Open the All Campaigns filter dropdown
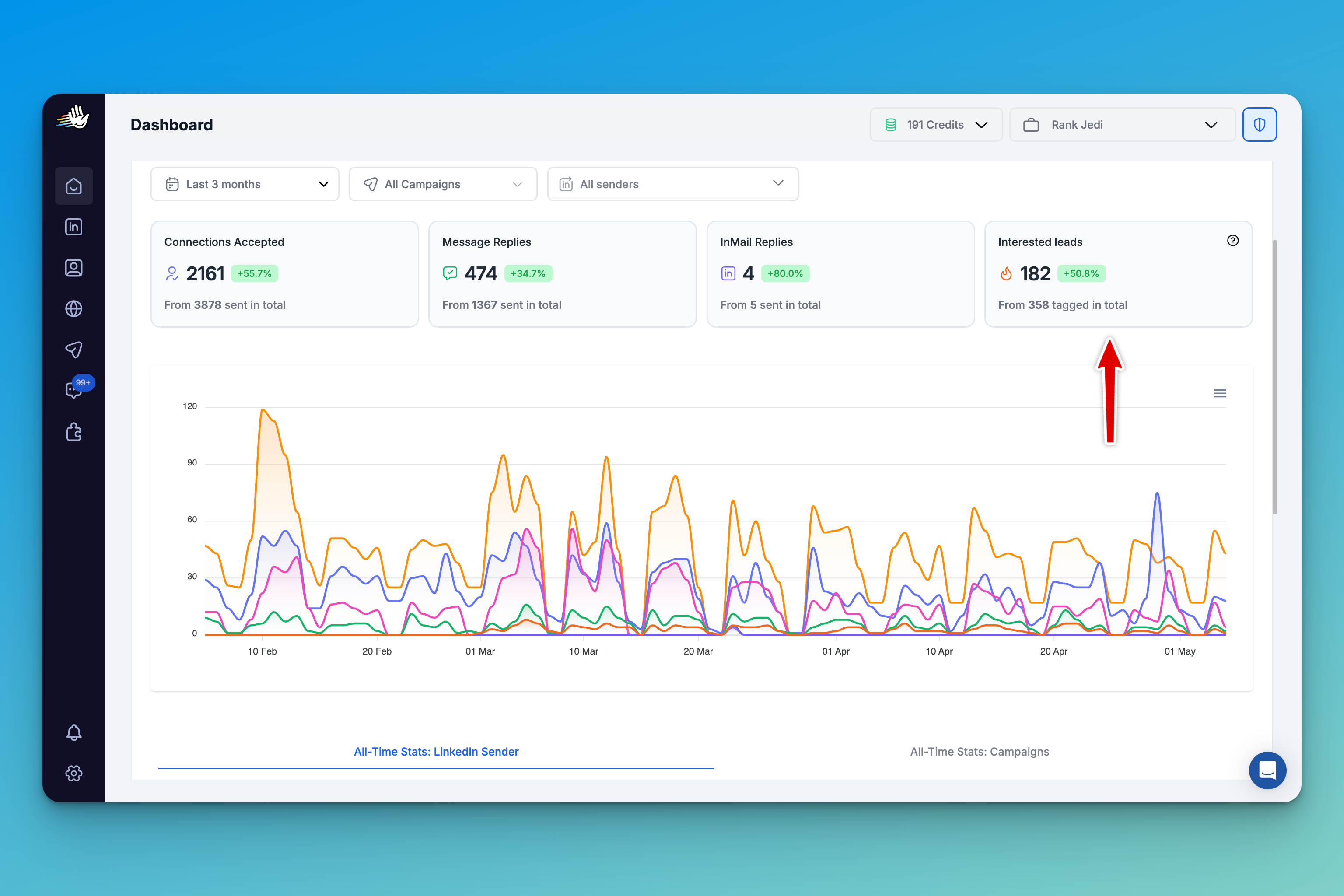The width and height of the screenshot is (1344, 896). (443, 184)
